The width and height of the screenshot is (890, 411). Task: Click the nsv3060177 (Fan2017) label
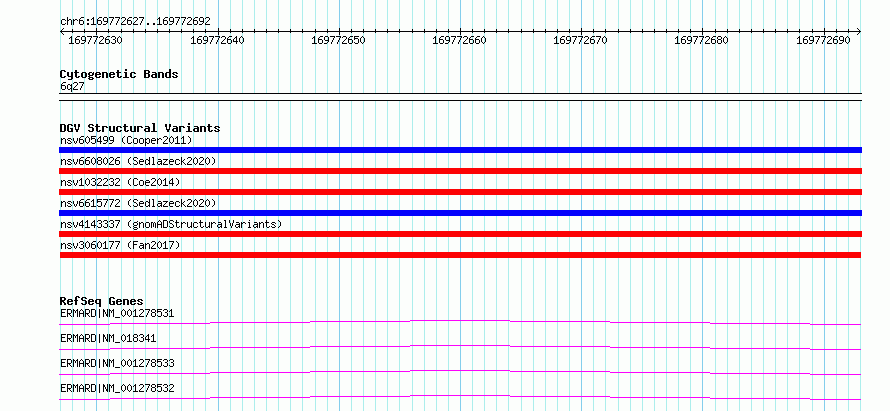tap(120, 245)
